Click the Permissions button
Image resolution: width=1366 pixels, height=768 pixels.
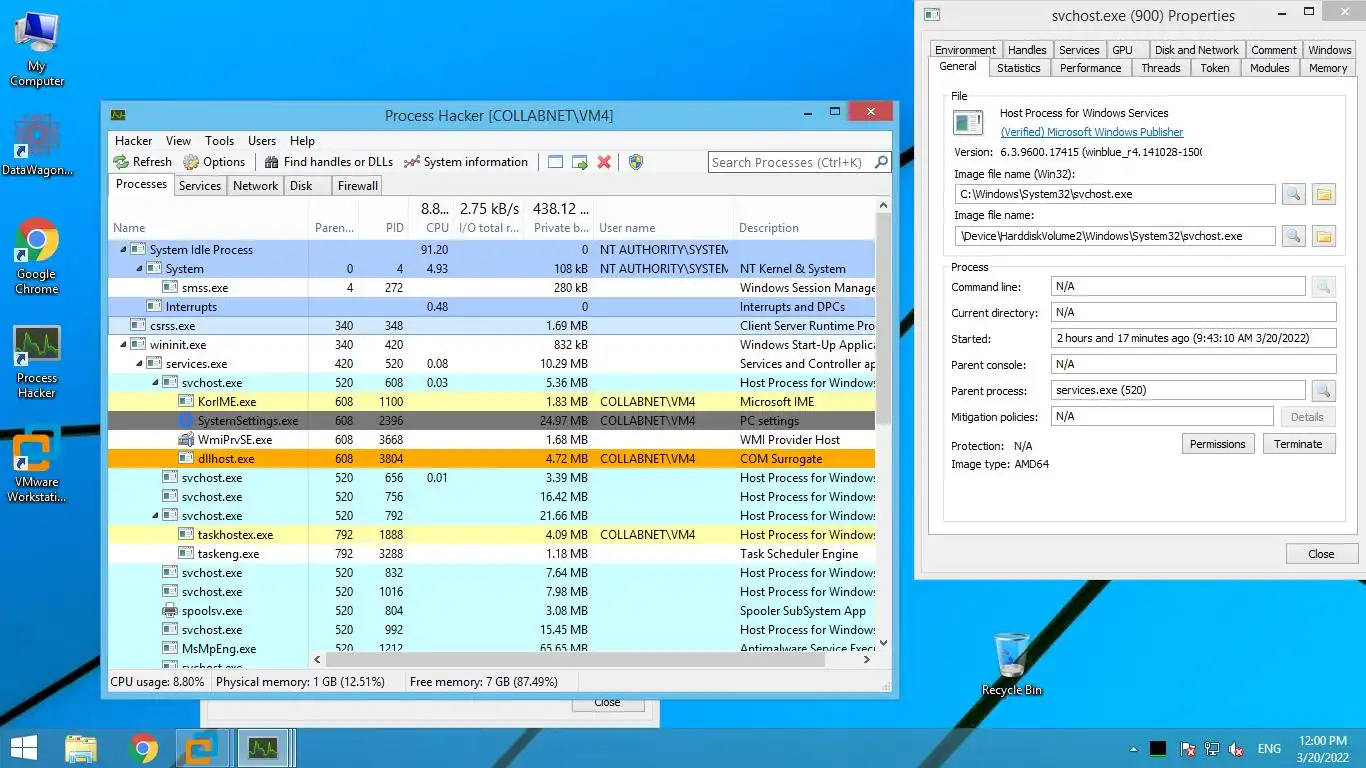coord(1218,444)
